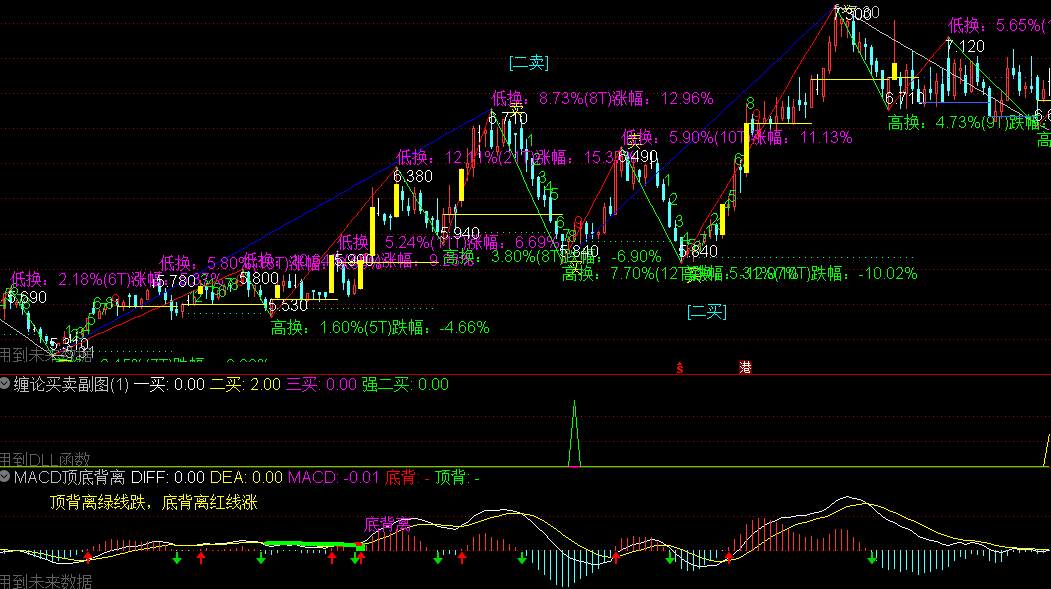Click the 7.120 price label
This screenshot has height=589, width=1051.
(x=965, y=46)
